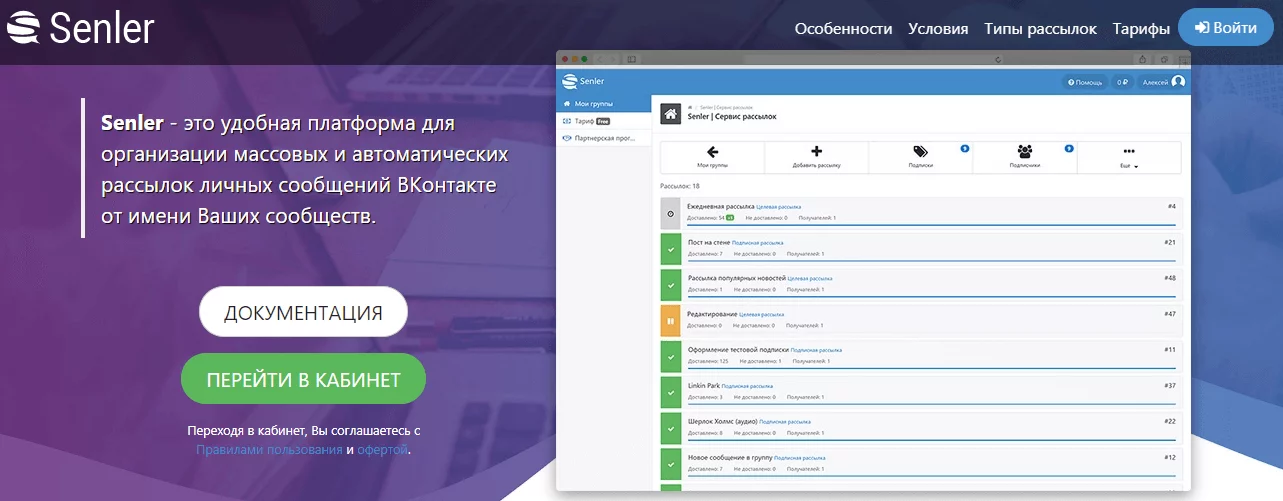This screenshot has height=501, width=1283.
Task: Click the Рассылок: 18 counter text
Action: pyautogui.click(x=680, y=186)
